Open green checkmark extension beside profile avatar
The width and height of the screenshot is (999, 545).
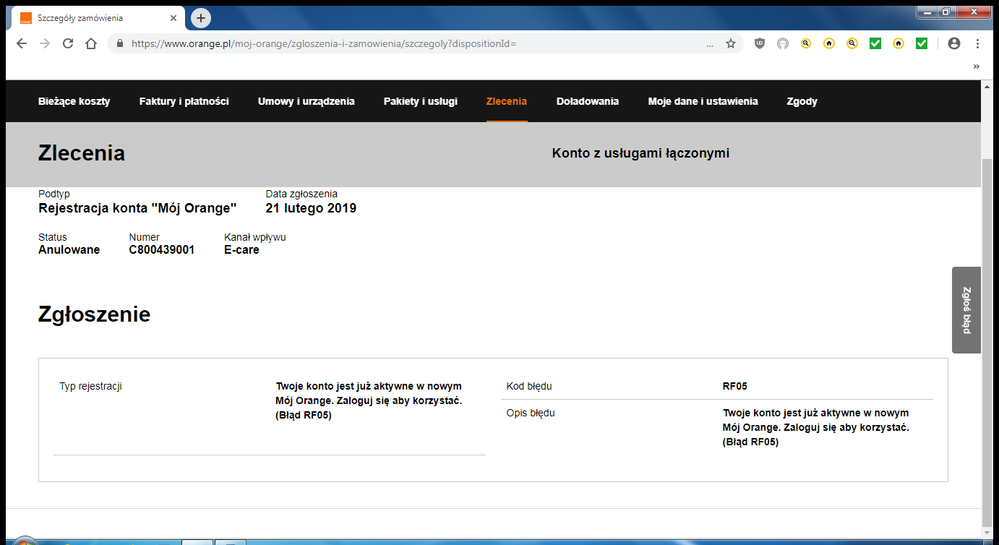click(x=921, y=43)
